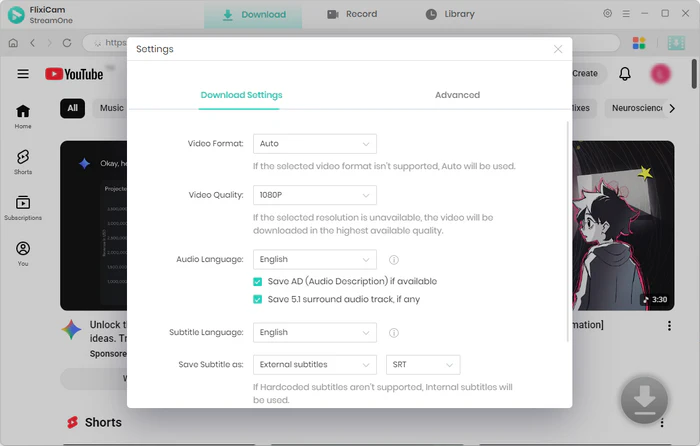Click the Settings dialog vertical scrollbar
Image resolution: width=700 pixels, height=446 pixels.
pos(568,230)
